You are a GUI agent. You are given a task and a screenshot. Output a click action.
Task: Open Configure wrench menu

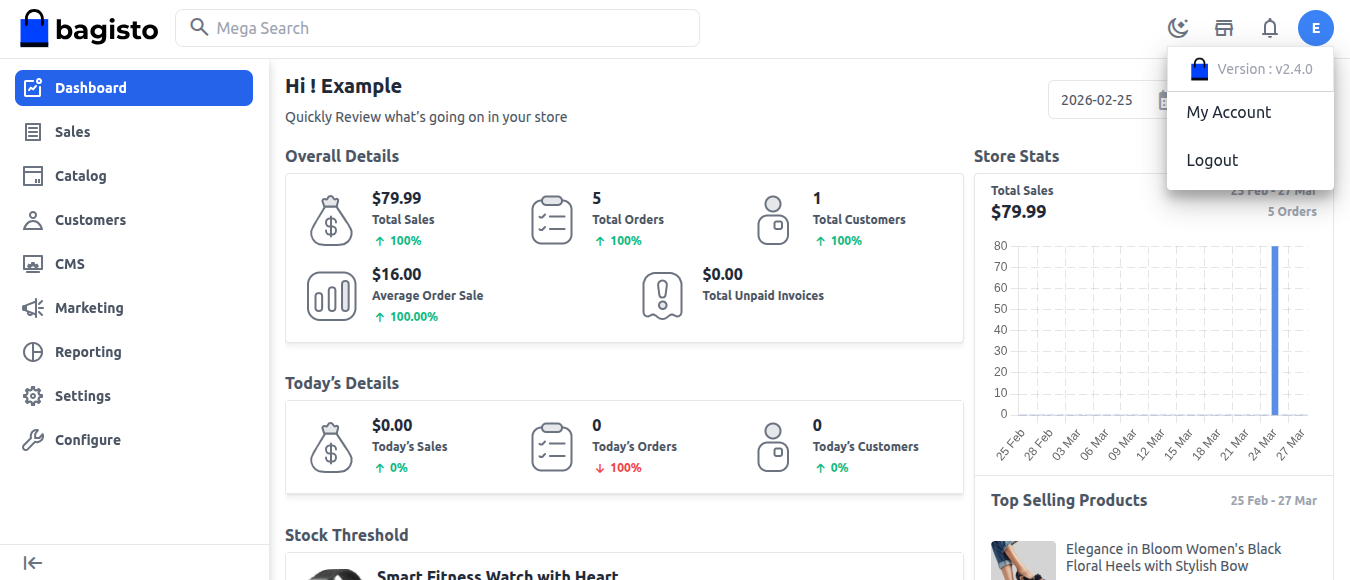[x=87, y=440]
